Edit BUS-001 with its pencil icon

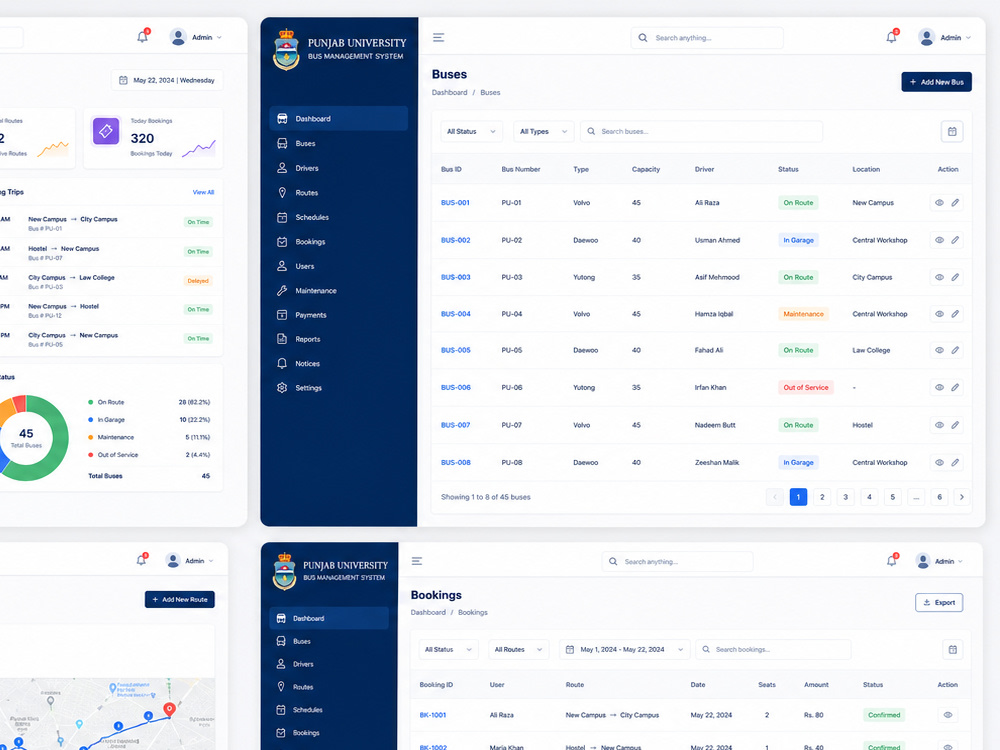point(955,203)
